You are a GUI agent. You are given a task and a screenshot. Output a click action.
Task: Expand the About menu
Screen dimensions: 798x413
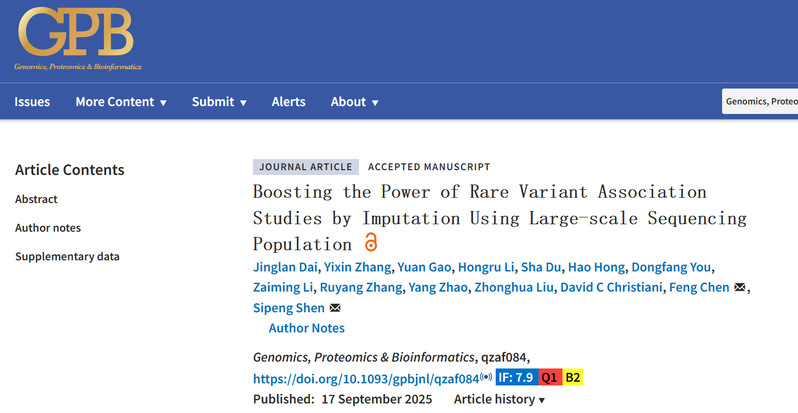(x=355, y=102)
